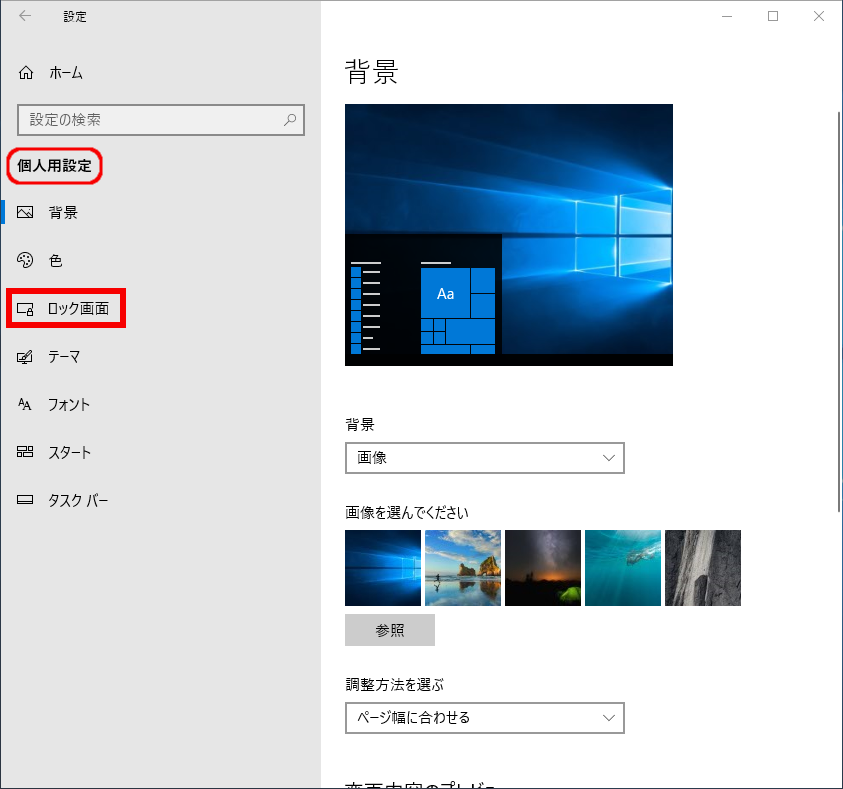Image resolution: width=843 pixels, height=789 pixels.
Task: Click the back arrow in the title bar
Action: (25, 16)
